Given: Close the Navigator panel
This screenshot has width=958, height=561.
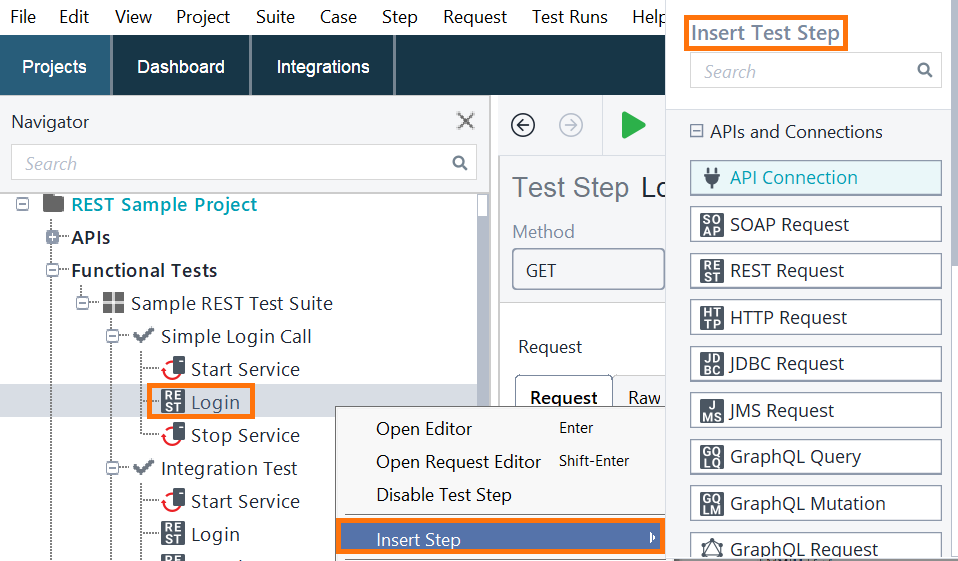Looking at the screenshot, I should pyautogui.click(x=466, y=121).
